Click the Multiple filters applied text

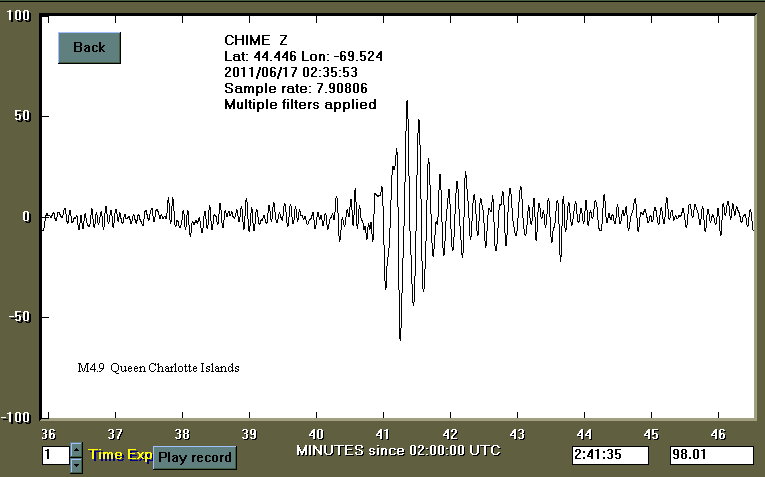point(300,104)
